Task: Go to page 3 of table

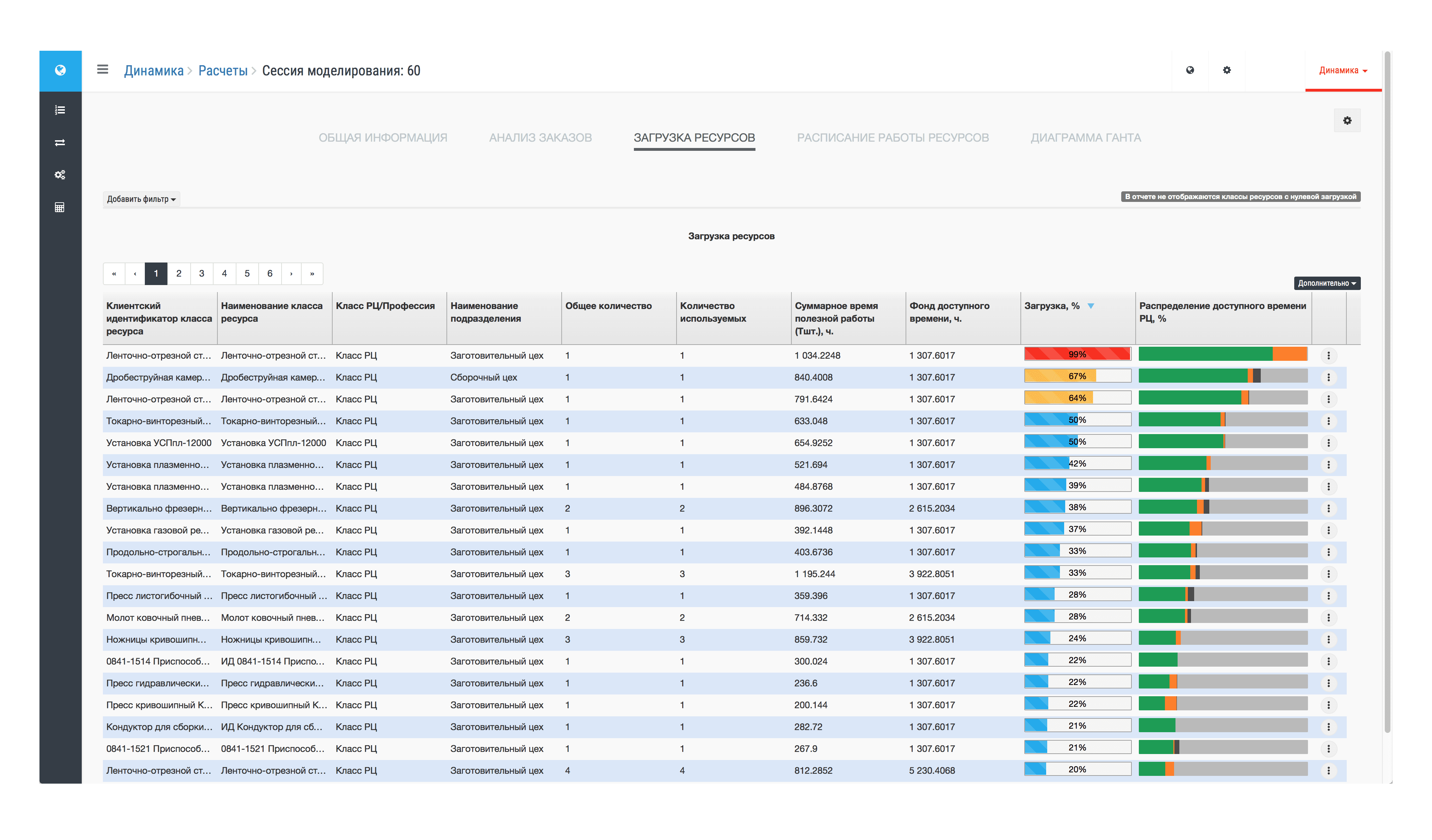Action: click(x=201, y=273)
